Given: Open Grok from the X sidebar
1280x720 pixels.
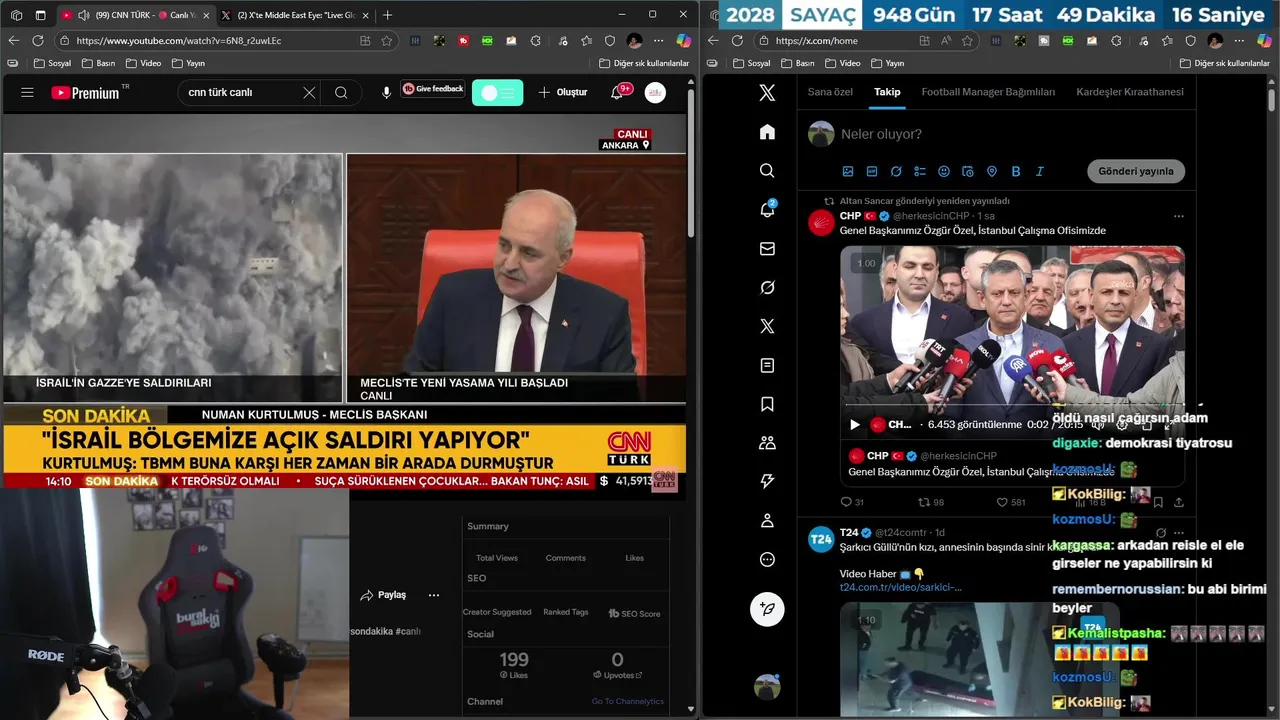Looking at the screenshot, I should coord(767,287).
